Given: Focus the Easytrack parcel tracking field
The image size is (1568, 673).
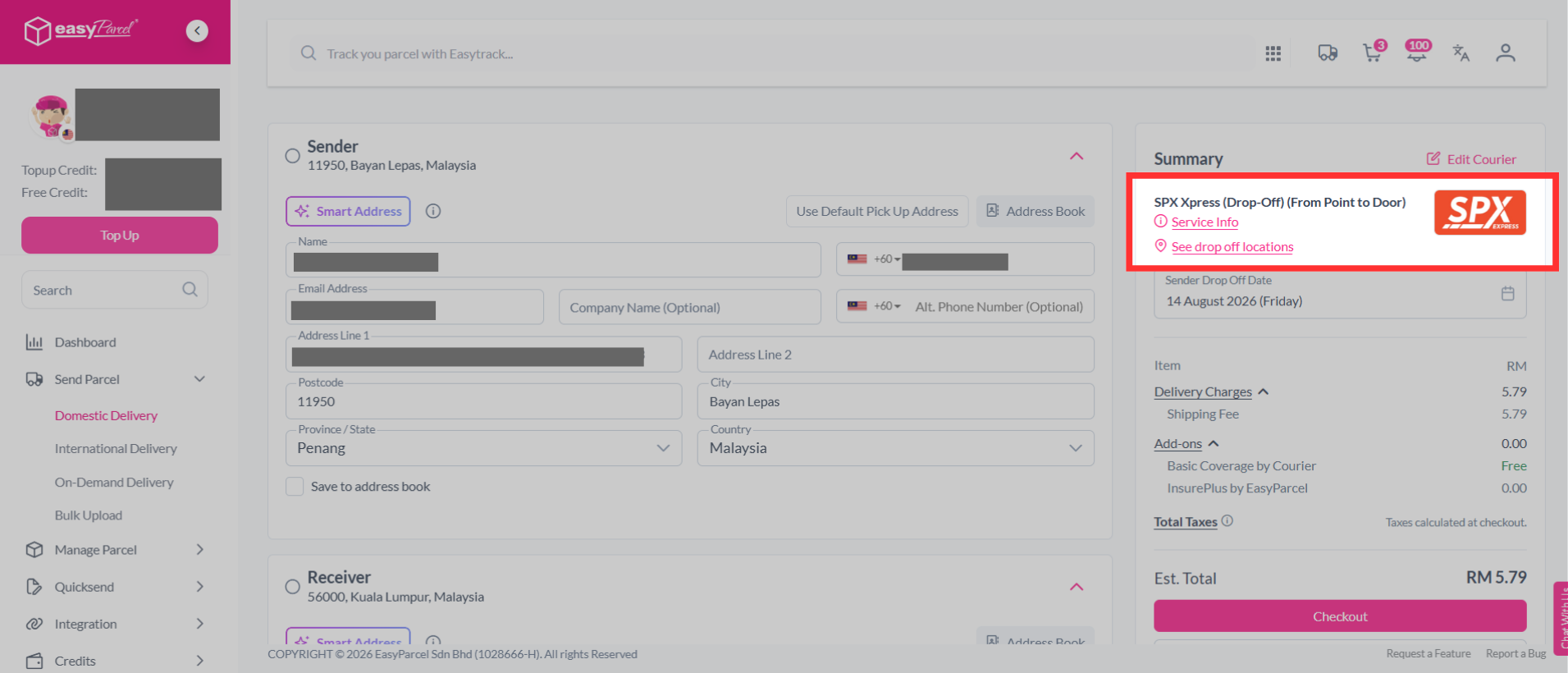Looking at the screenshot, I should pos(771,53).
